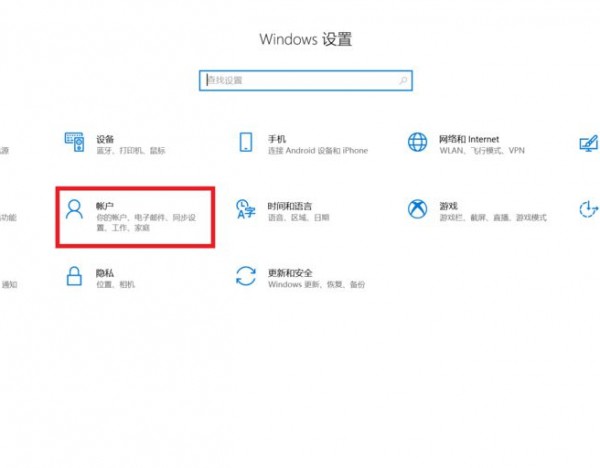Image resolution: width=600 pixels, height=468 pixels.
Task: Click the 更新和安全 refresh arrows icon
Action: pyautogui.click(x=246, y=276)
